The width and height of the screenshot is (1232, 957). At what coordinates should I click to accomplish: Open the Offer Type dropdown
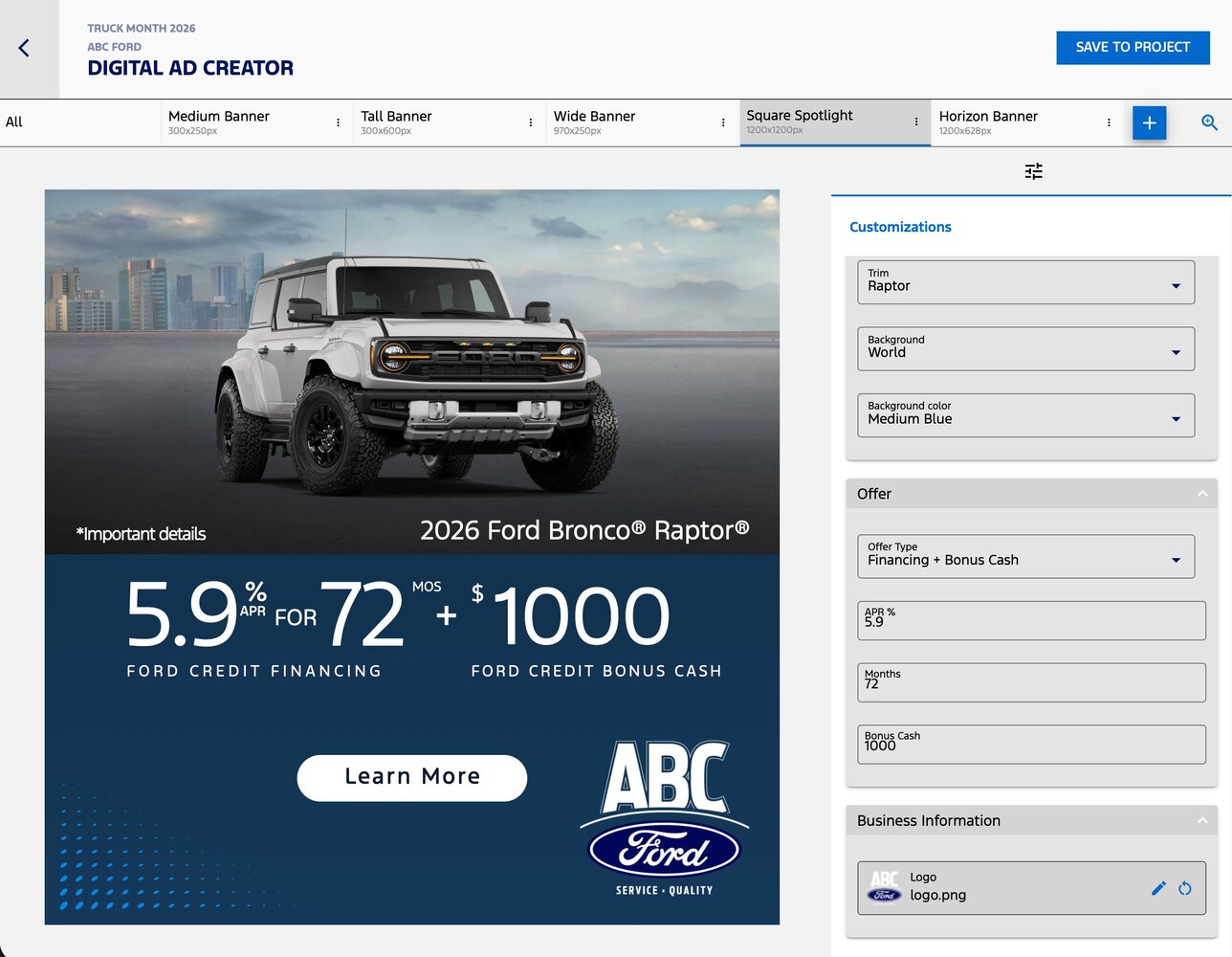(x=1025, y=556)
